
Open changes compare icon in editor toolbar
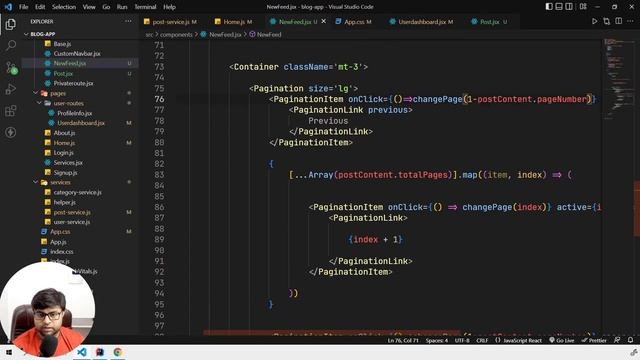coord(607,21)
